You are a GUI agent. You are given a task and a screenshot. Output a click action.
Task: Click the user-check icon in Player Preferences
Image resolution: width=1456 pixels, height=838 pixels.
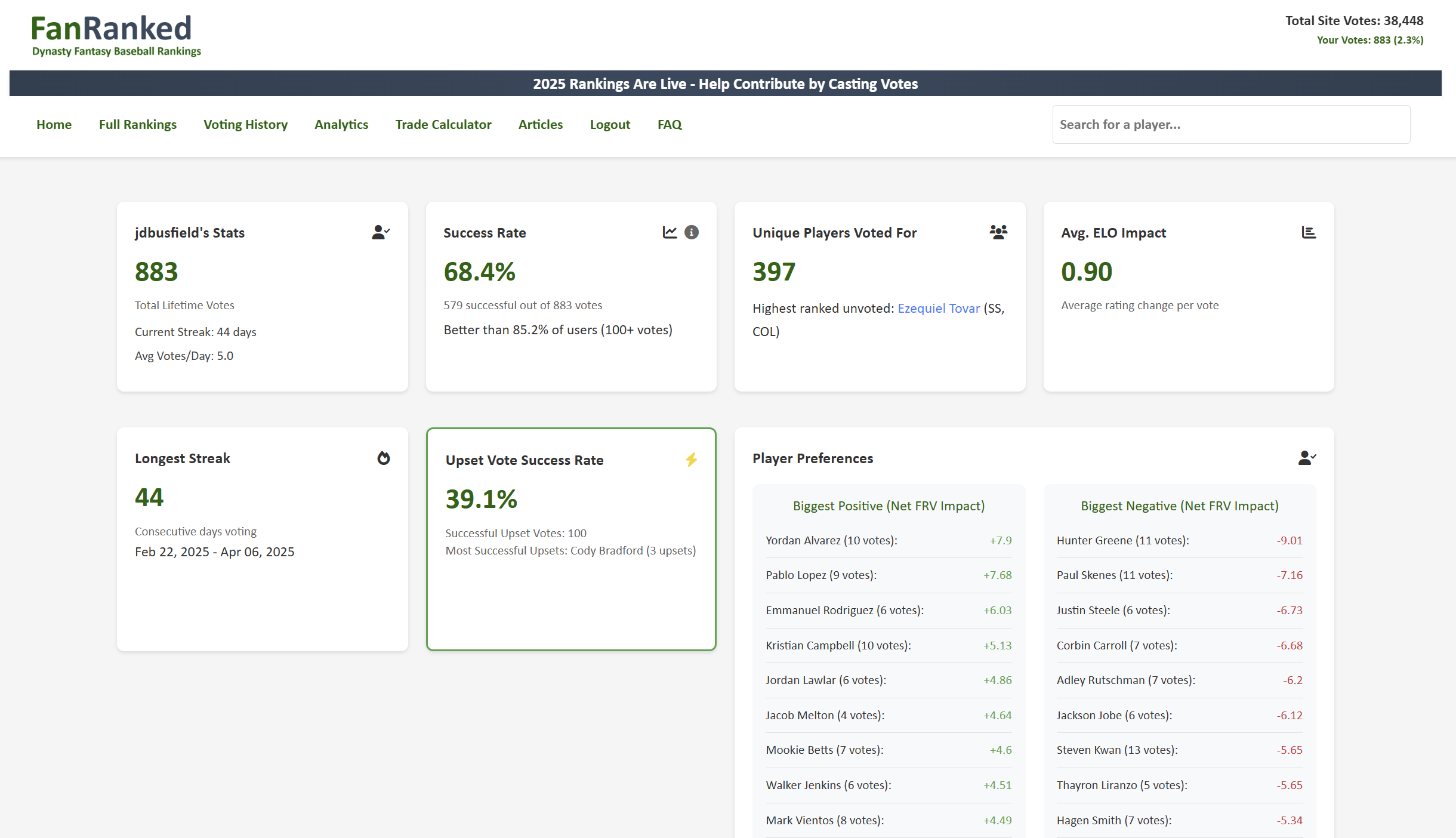tap(1307, 458)
